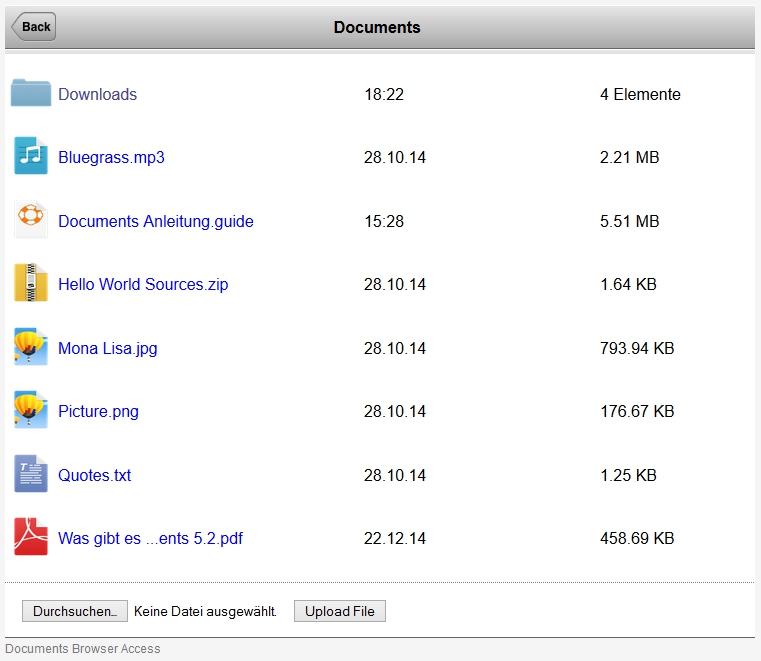761x661 pixels.
Task: Open the Picture.png file link
Action: (x=98, y=412)
